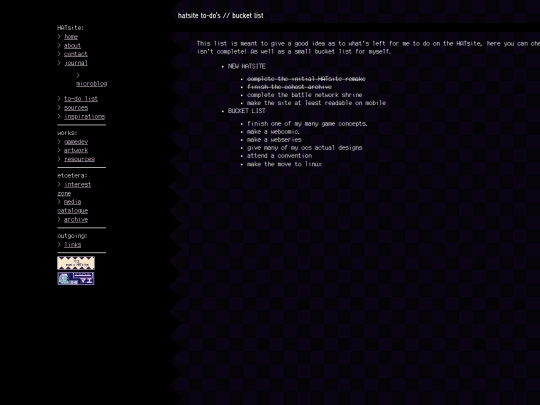
Task: Open the gamedev works link
Action: (76, 142)
